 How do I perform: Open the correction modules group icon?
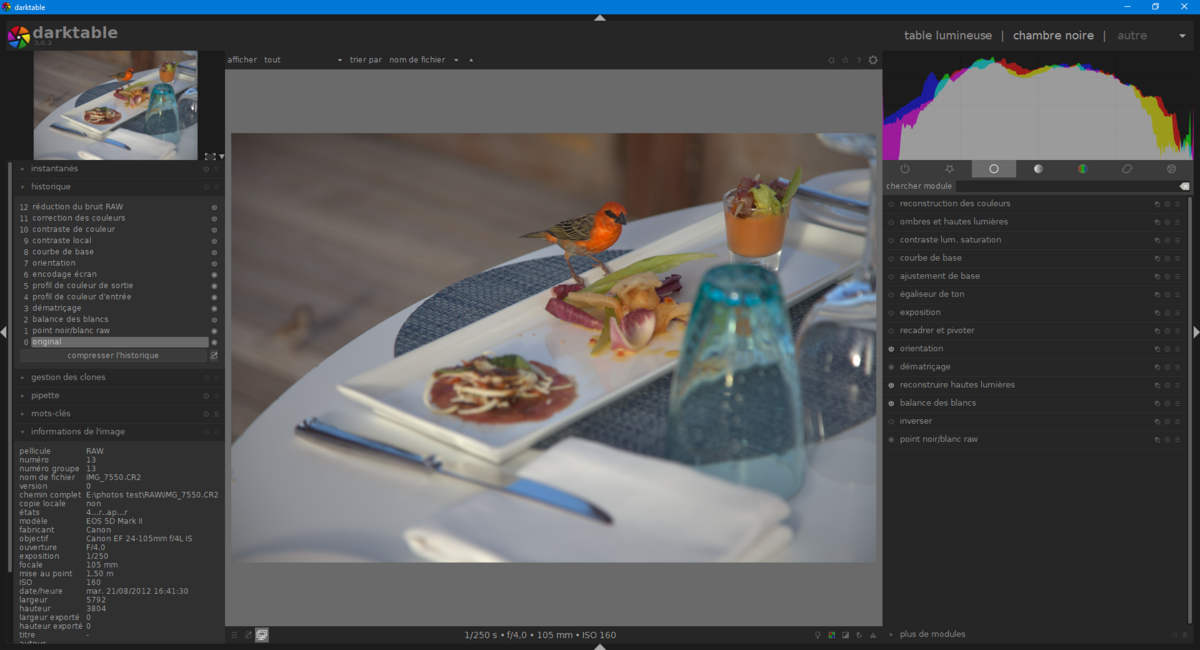point(1127,169)
